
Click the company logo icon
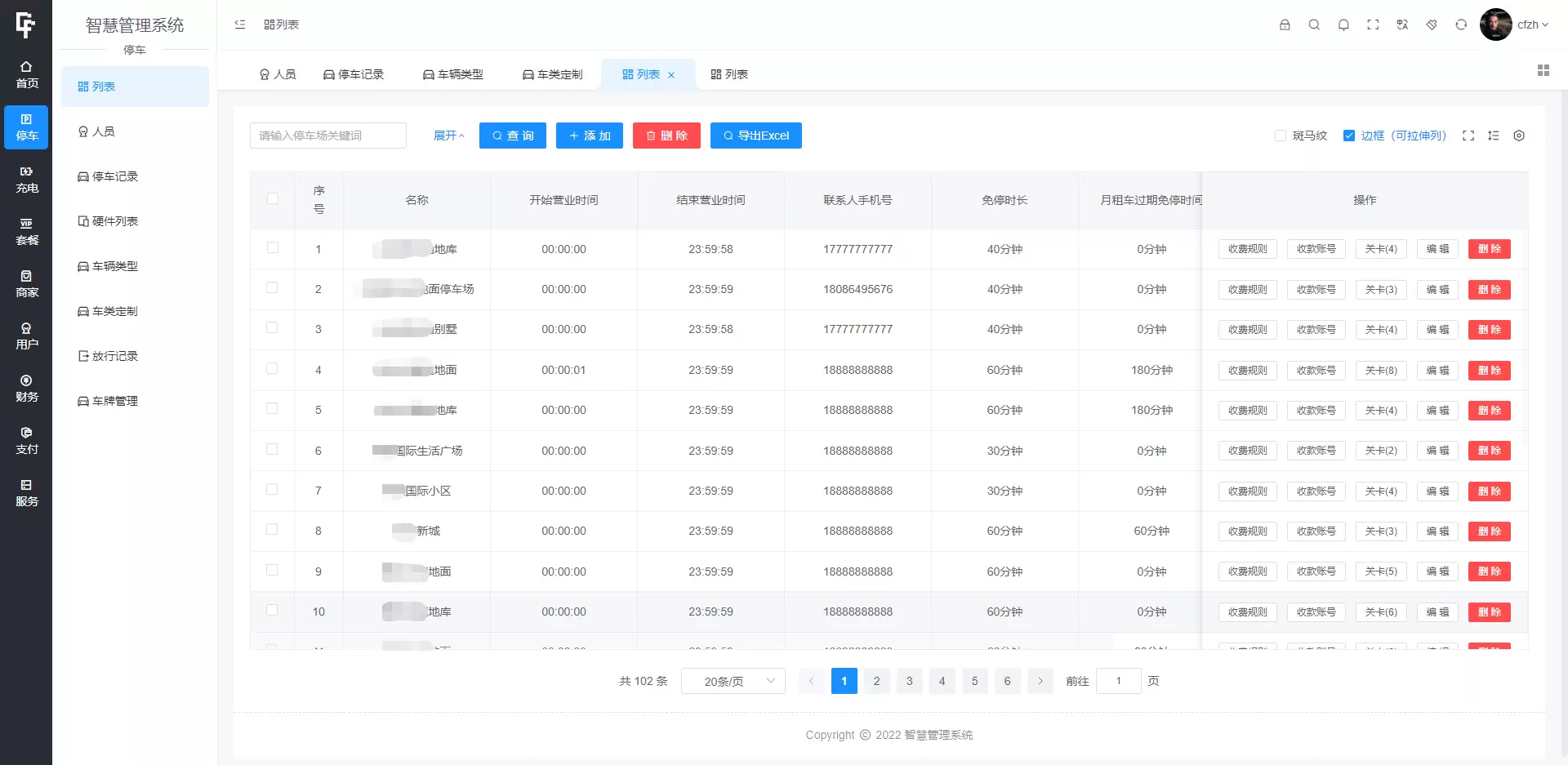coord(26,24)
